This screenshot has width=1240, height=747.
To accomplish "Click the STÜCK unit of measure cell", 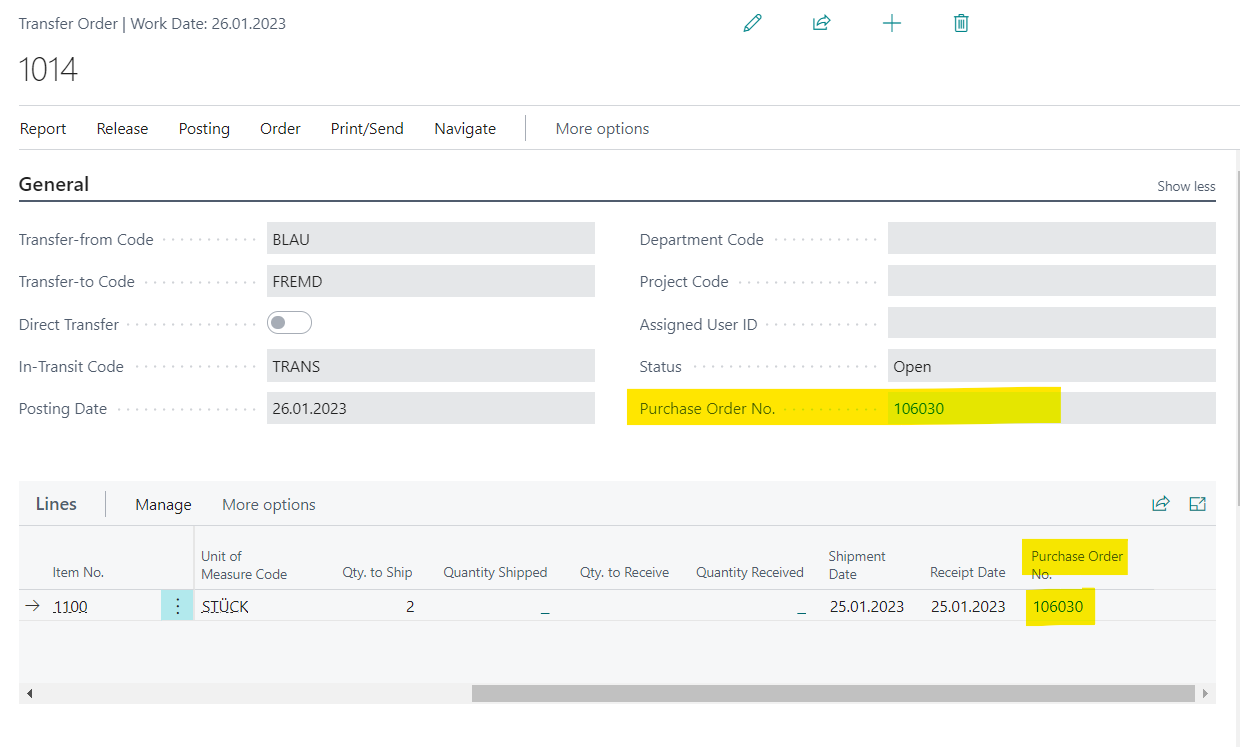I will click(x=225, y=606).
